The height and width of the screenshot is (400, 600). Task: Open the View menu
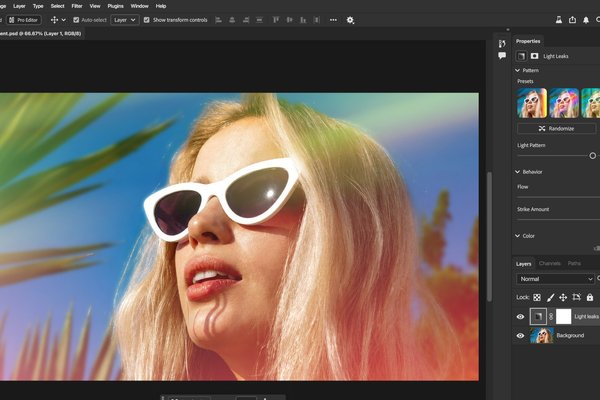coord(95,6)
